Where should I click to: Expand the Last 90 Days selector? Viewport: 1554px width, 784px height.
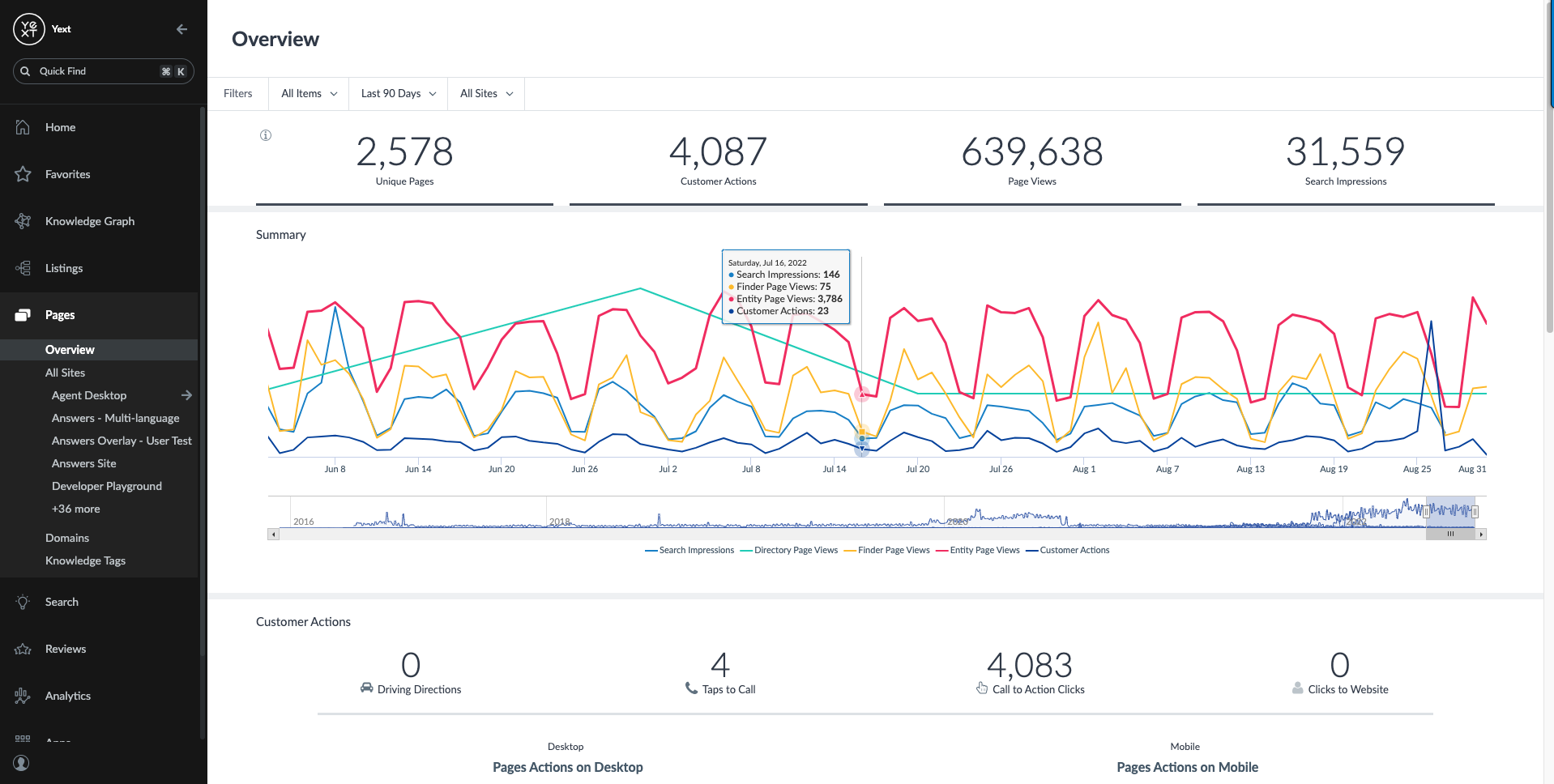398,93
